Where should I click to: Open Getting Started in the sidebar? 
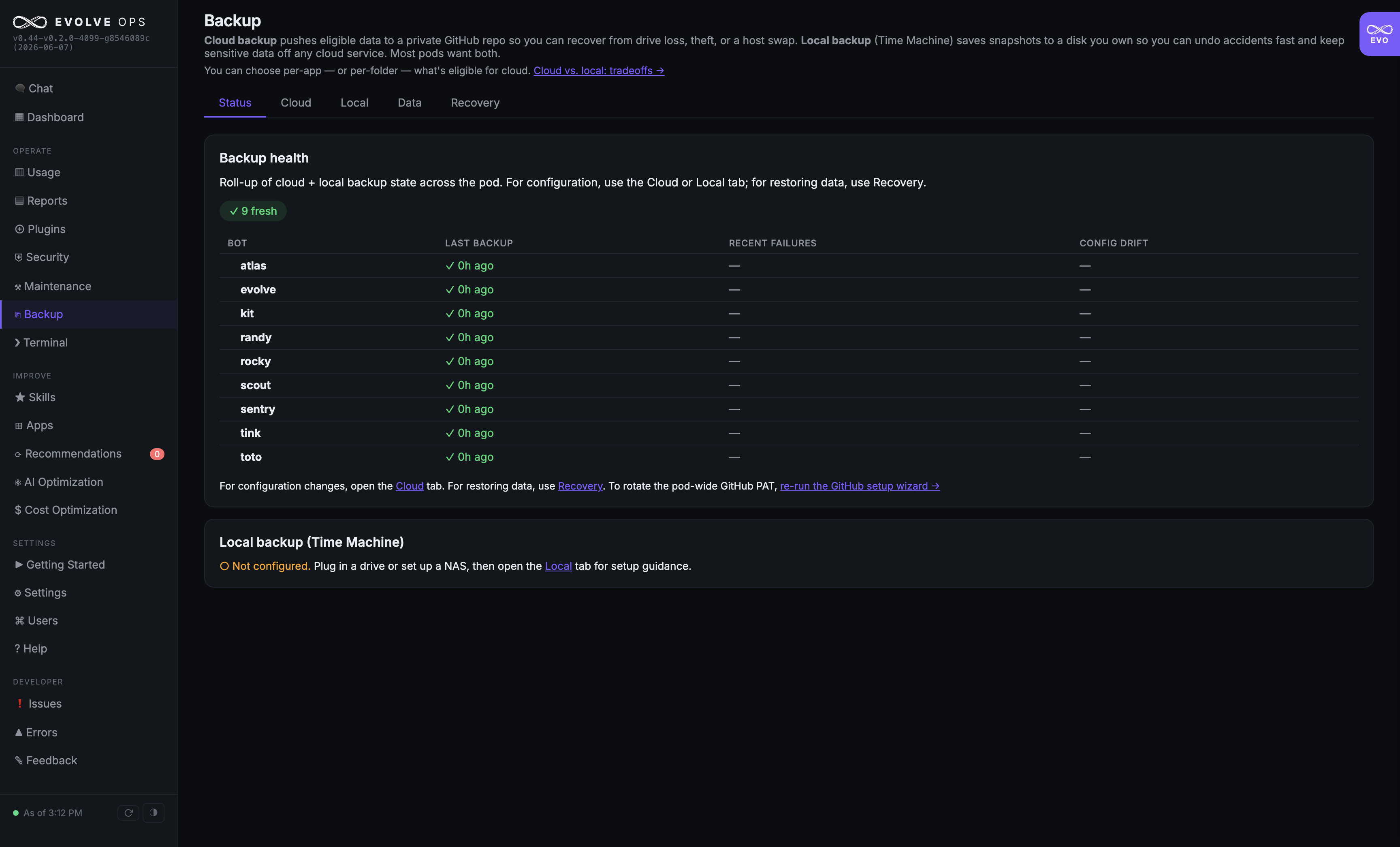pyautogui.click(x=89, y=565)
